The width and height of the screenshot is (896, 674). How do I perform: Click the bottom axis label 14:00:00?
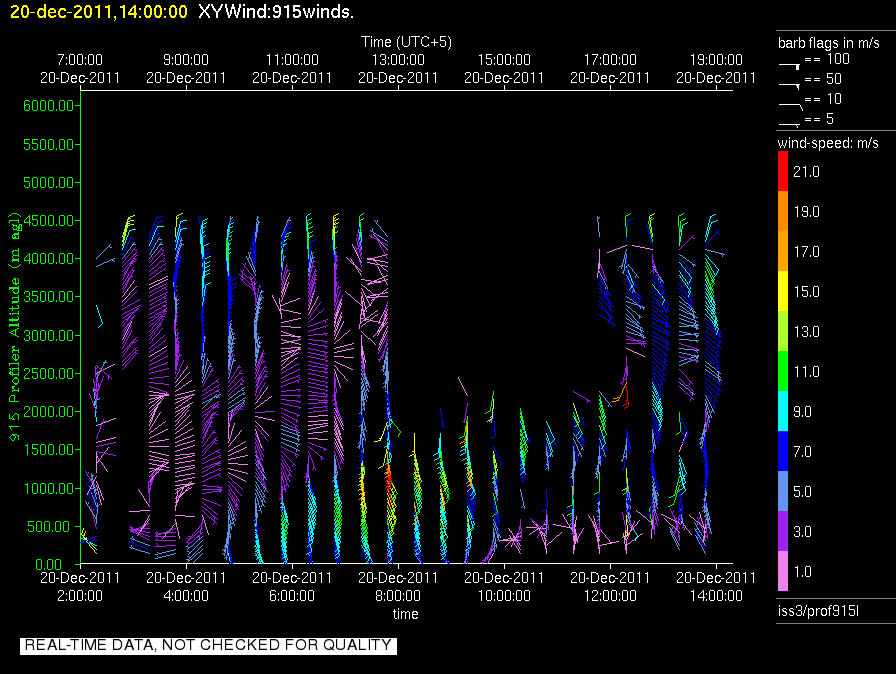(716, 596)
